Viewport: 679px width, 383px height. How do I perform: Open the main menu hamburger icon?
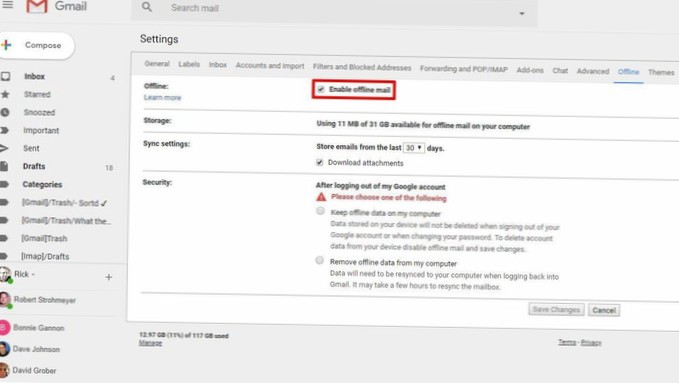click(x=7, y=5)
